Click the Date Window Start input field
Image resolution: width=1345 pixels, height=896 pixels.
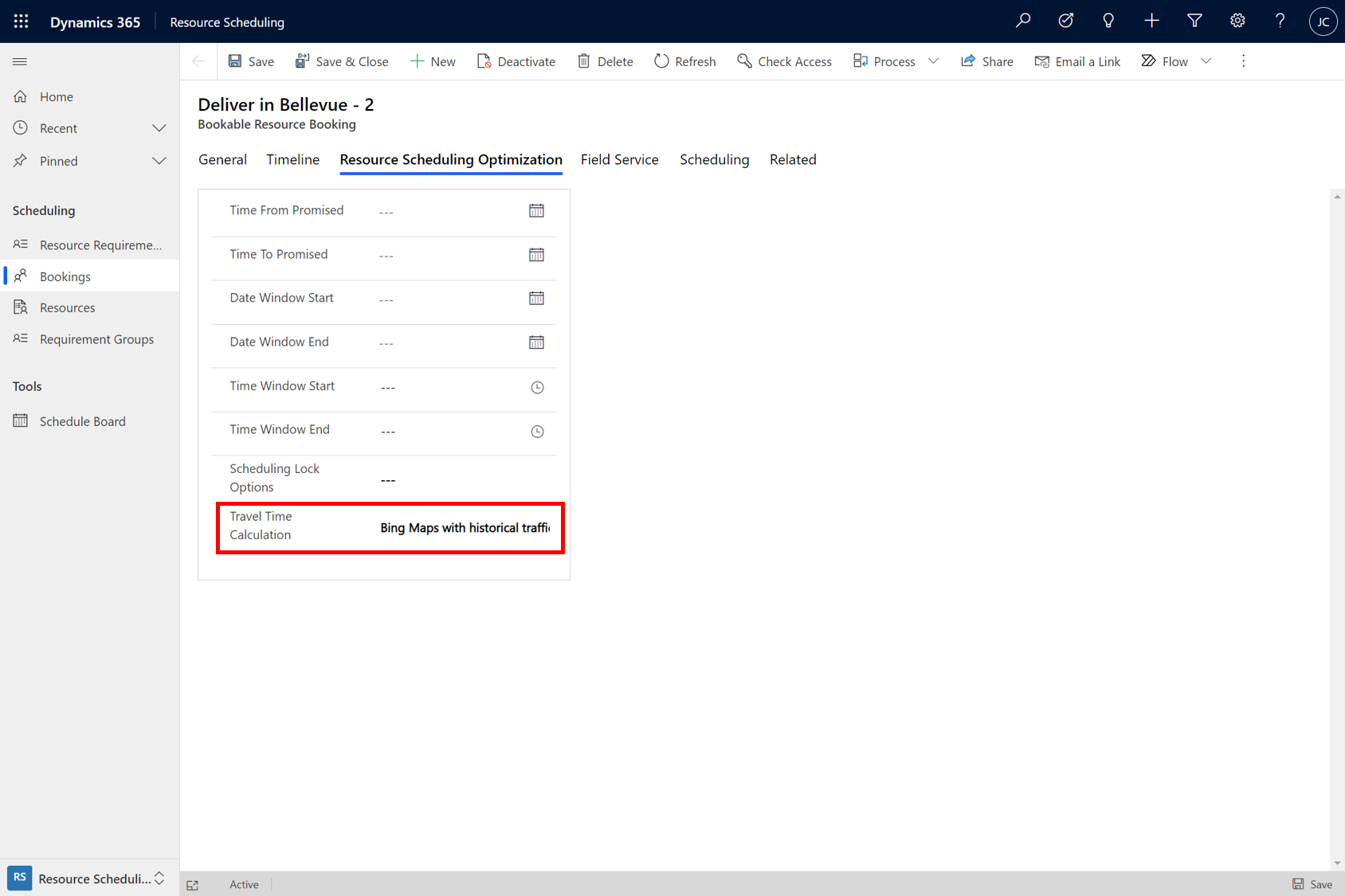[x=449, y=299]
